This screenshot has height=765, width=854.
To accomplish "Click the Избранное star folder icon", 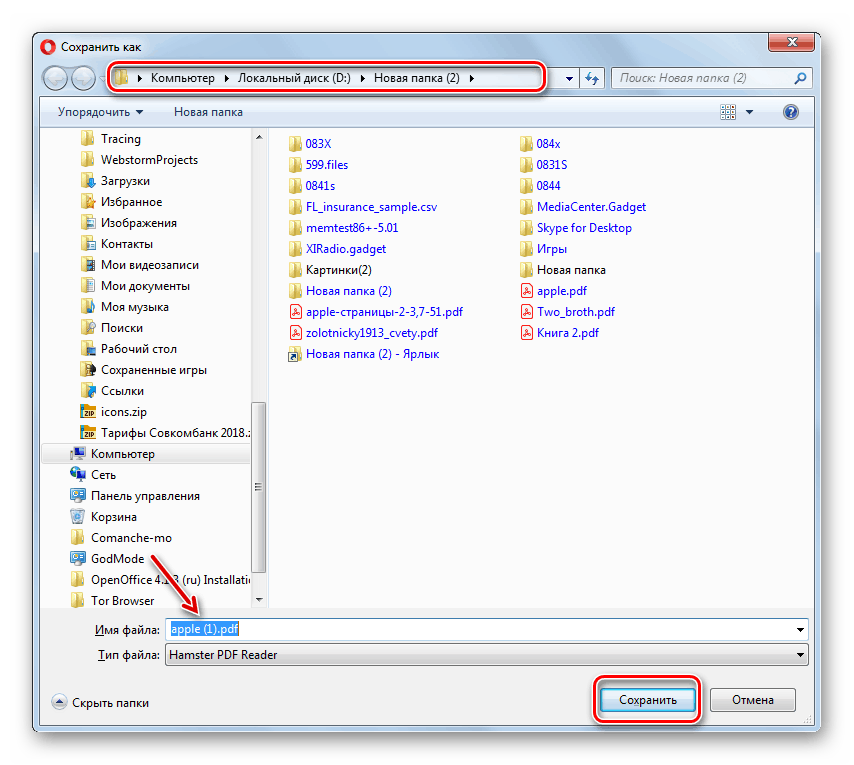I will click(x=88, y=202).
